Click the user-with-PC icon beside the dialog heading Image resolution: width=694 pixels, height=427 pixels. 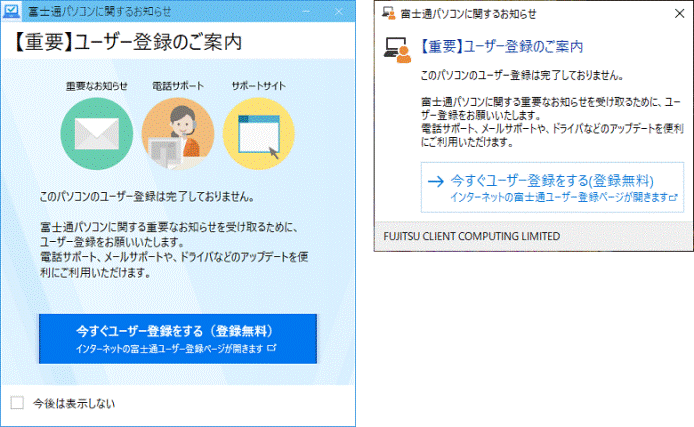pos(398,49)
